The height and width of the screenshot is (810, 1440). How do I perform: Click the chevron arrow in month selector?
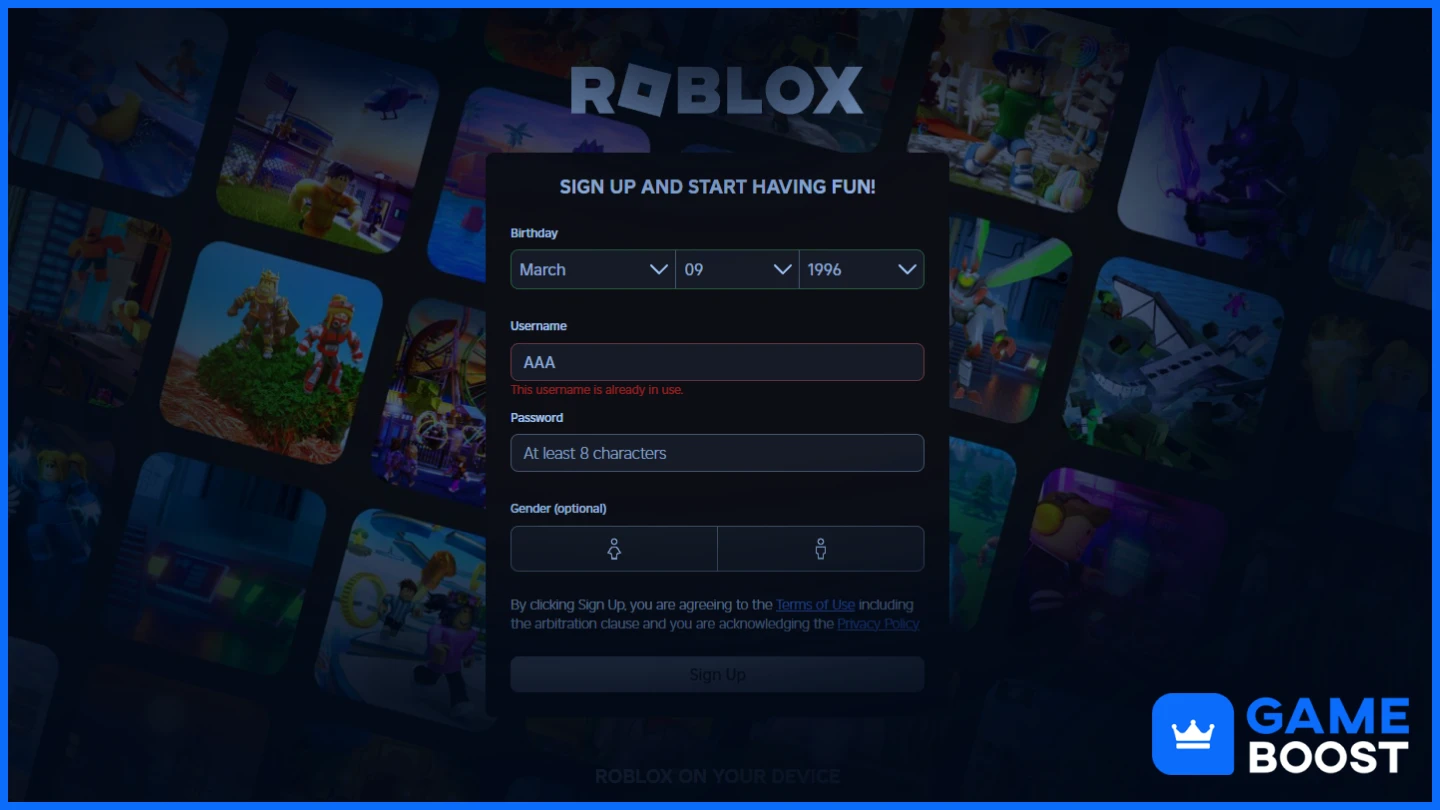click(659, 270)
